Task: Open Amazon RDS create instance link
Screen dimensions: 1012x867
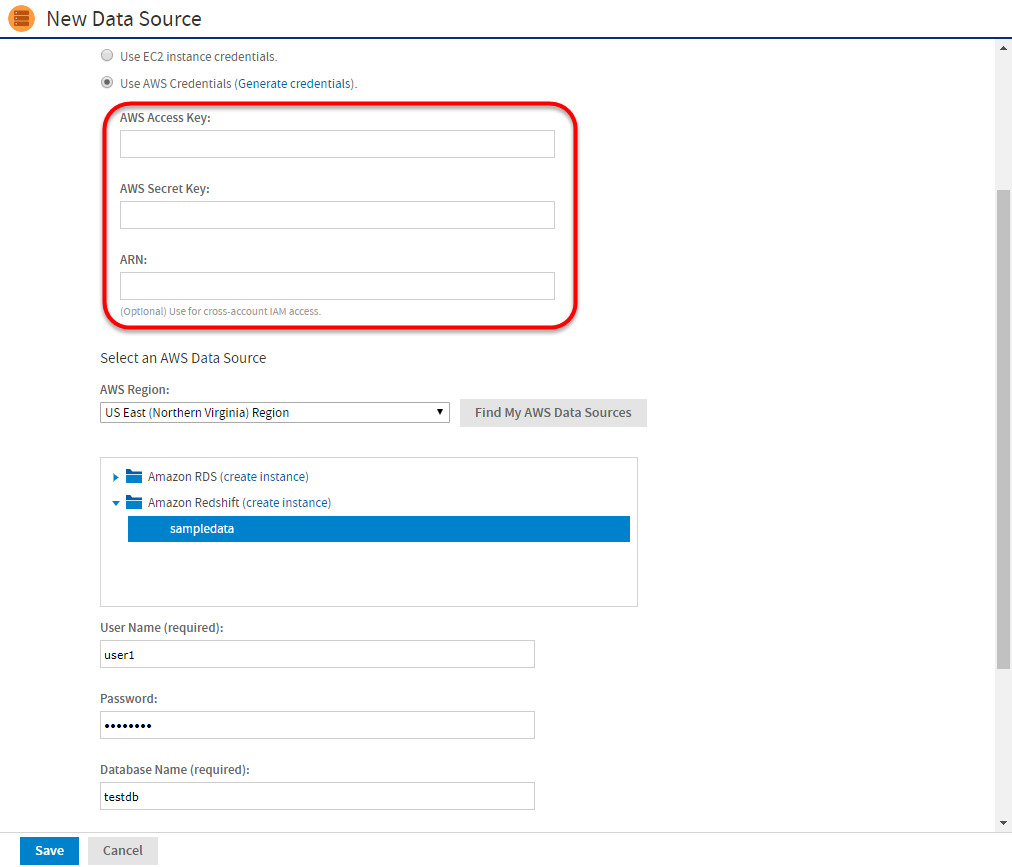Action: (x=266, y=477)
